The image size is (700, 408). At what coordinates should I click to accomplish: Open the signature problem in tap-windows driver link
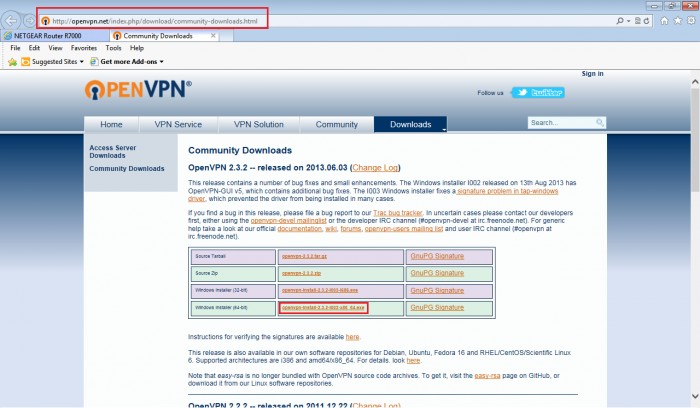pyautogui.click(x=507, y=191)
